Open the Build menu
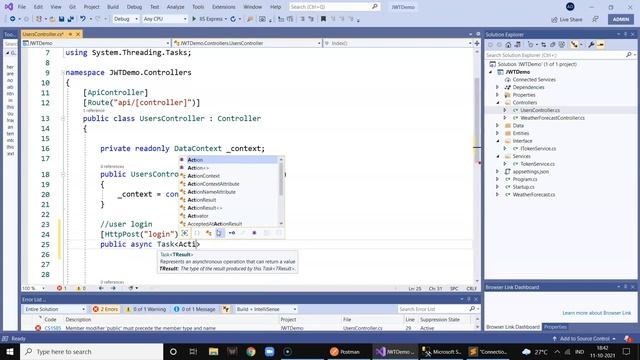 [113, 7]
